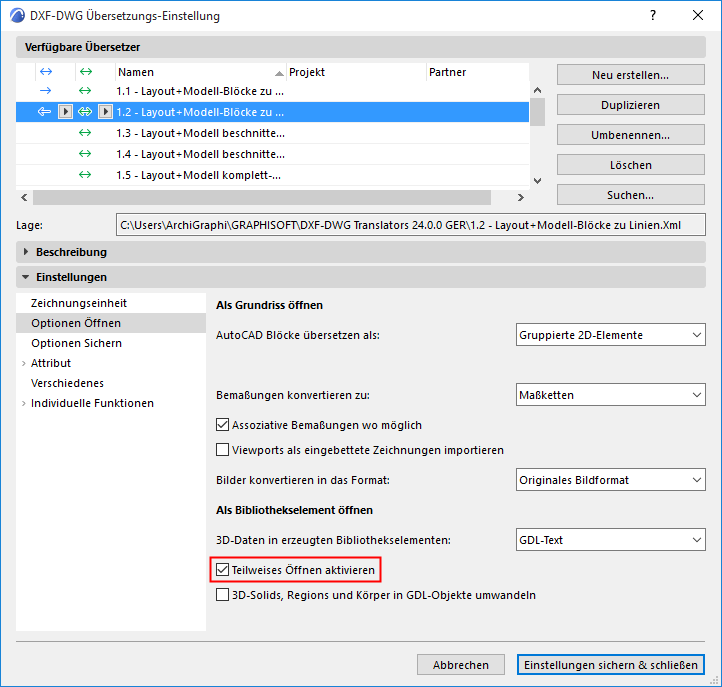Viewport: 722px width, 687px height.
Task: Click the help question mark button
Action: (653, 15)
